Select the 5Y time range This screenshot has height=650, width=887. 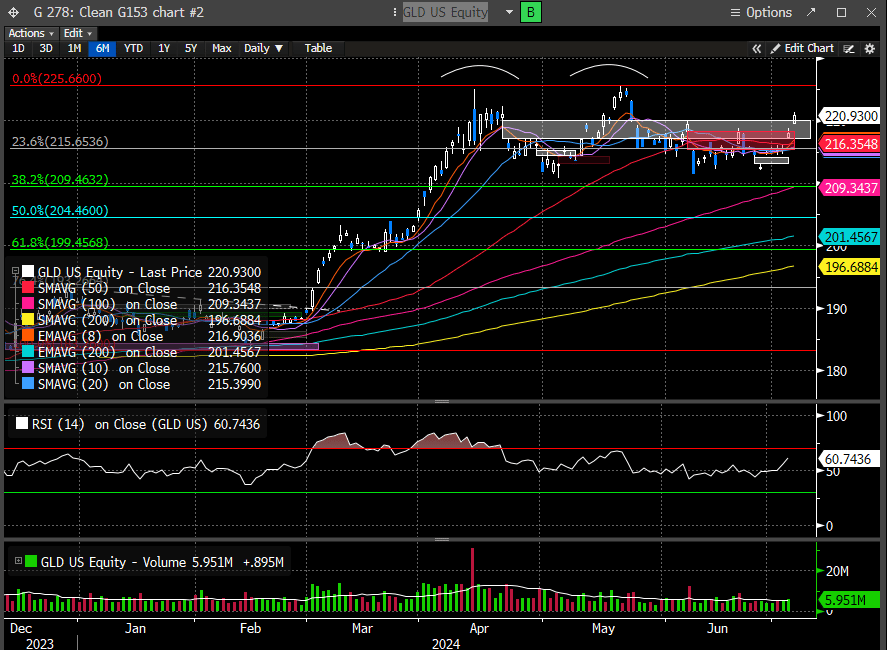pyautogui.click(x=191, y=49)
